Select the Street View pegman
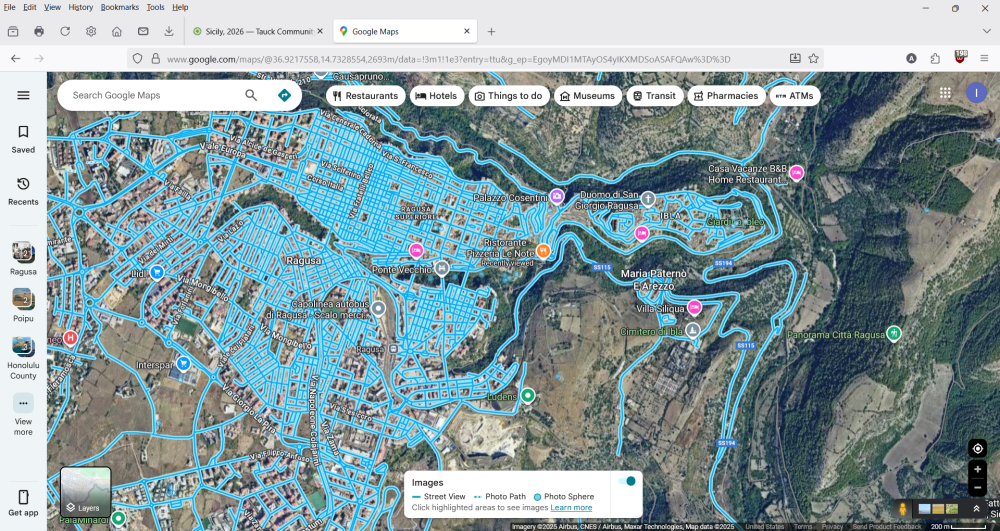The image size is (1000, 531). click(903, 509)
